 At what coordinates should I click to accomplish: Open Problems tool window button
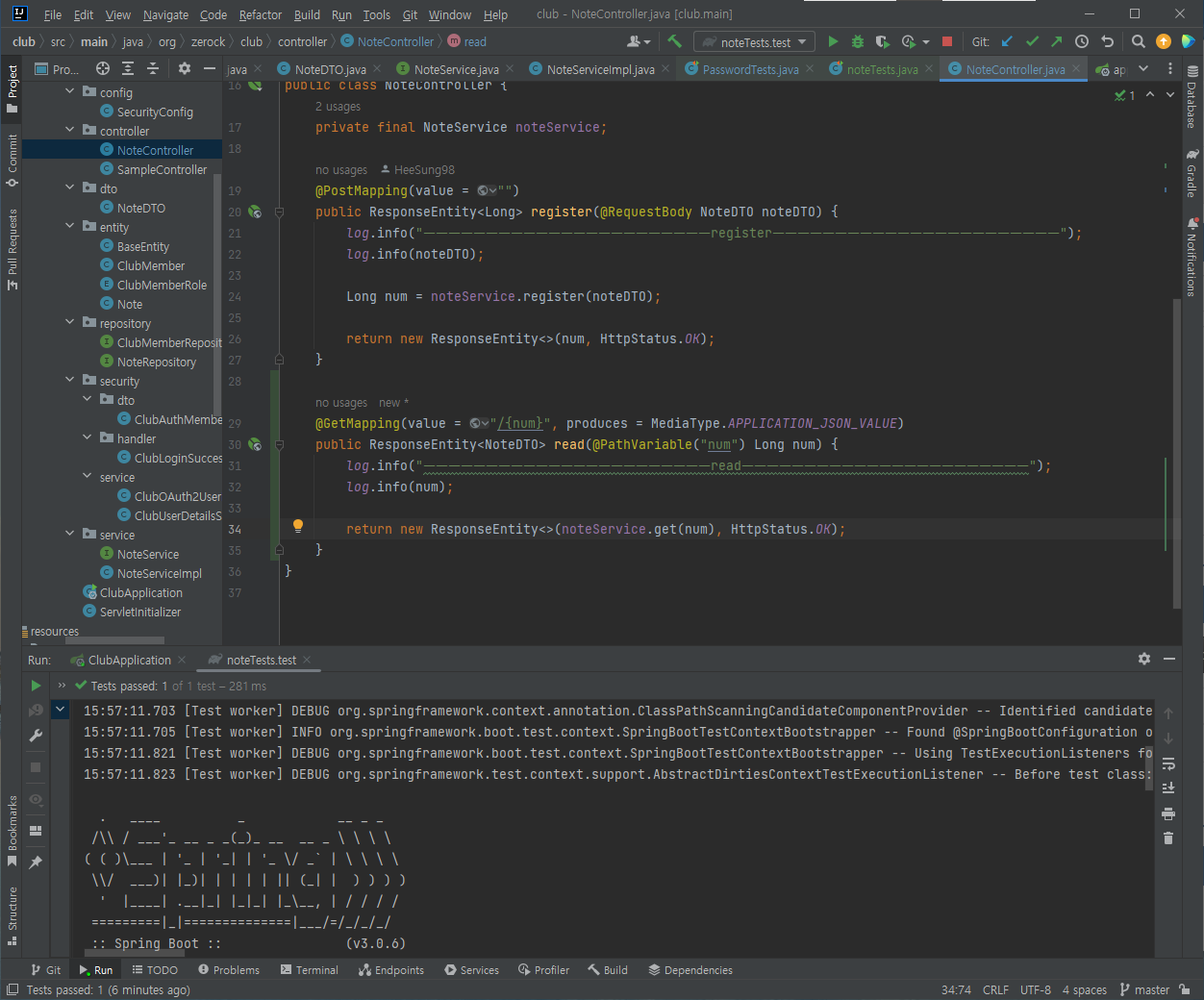click(229, 969)
